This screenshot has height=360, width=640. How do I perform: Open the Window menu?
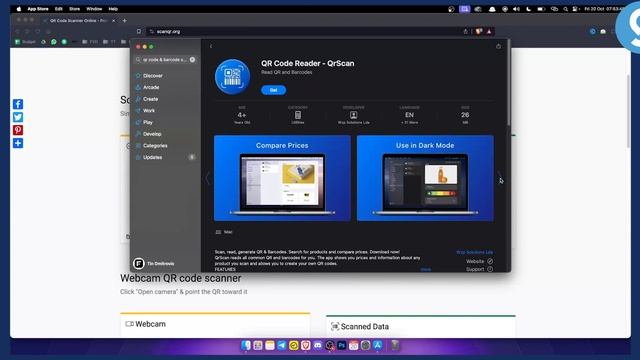[x=94, y=9]
